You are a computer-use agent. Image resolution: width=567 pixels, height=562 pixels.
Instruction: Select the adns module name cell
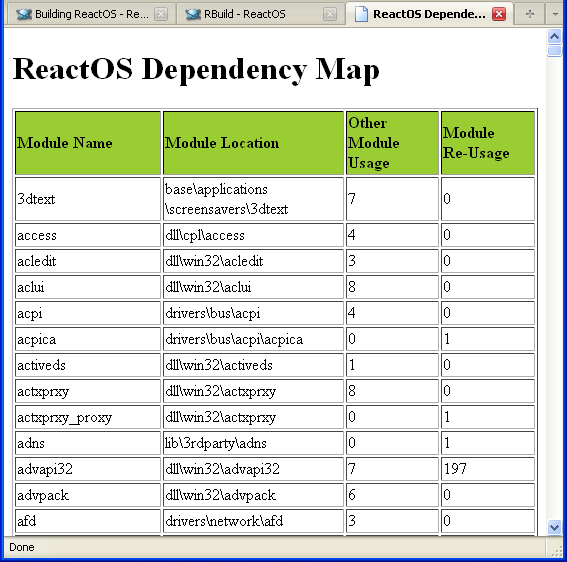tap(88, 443)
